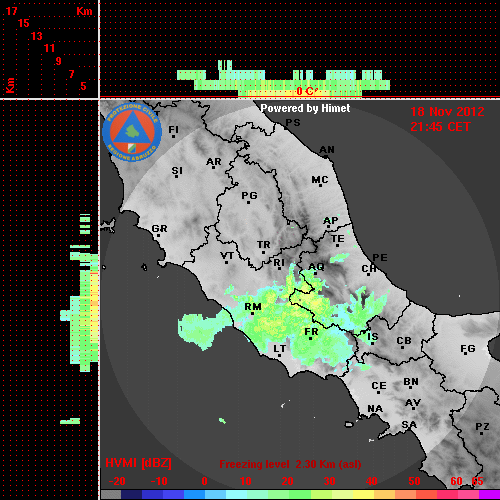
Task: Click the '60' dBZ scale value
Action: [x=456, y=481]
